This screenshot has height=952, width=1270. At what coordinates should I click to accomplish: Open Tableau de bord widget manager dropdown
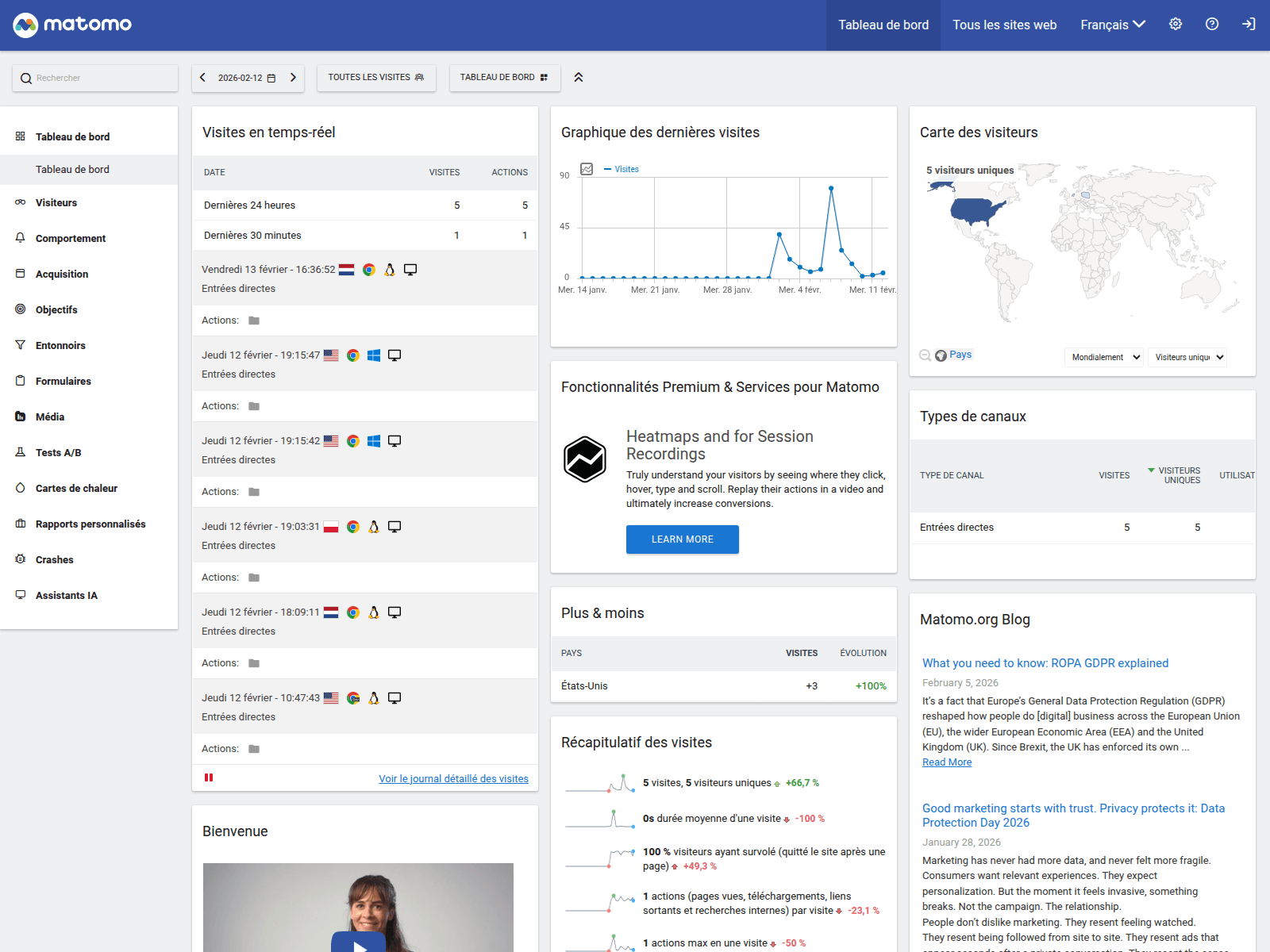[x=505, y=77]
